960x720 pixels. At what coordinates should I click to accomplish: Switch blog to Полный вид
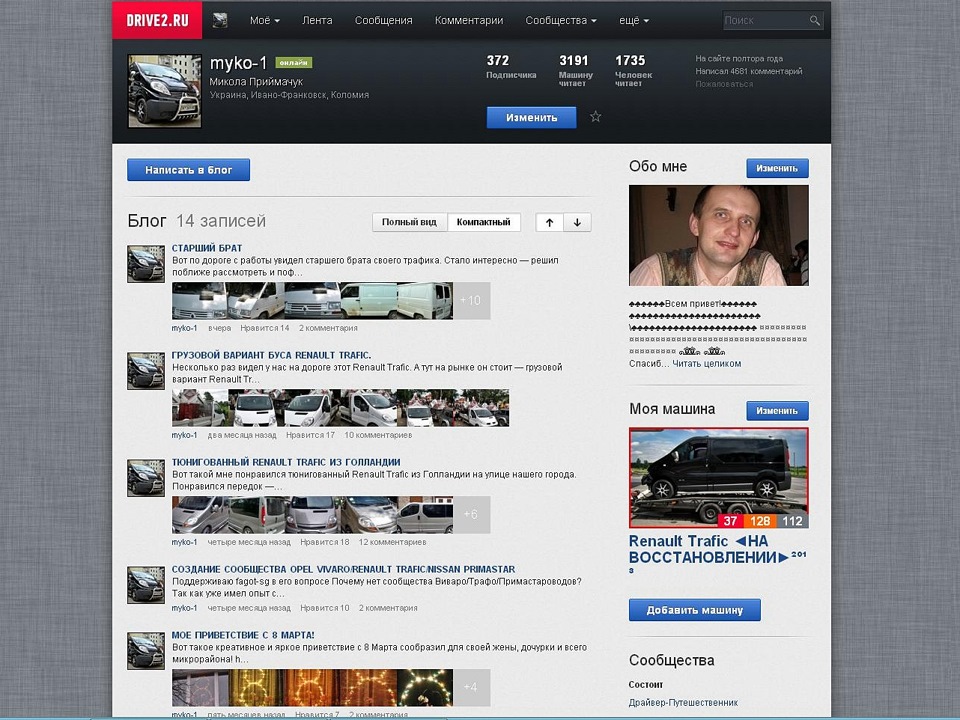410,222
